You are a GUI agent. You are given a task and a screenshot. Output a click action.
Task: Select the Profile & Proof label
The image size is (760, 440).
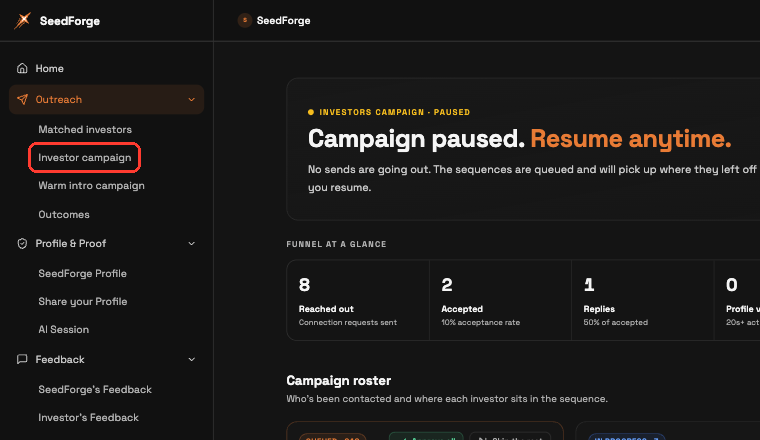pyautogui.click(x=71, y=243)
